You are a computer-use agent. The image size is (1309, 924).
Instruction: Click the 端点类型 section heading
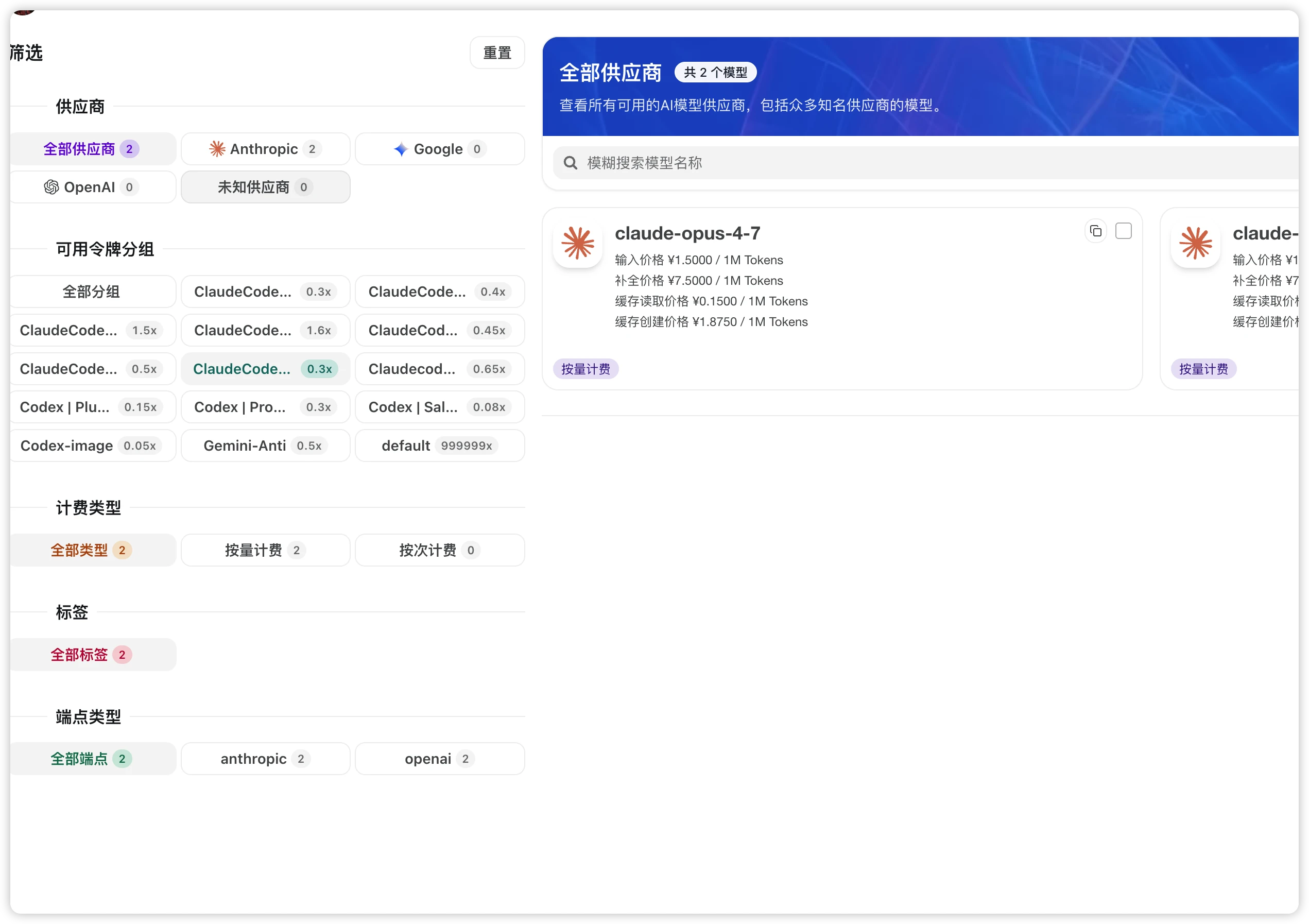tap(89, 716)
